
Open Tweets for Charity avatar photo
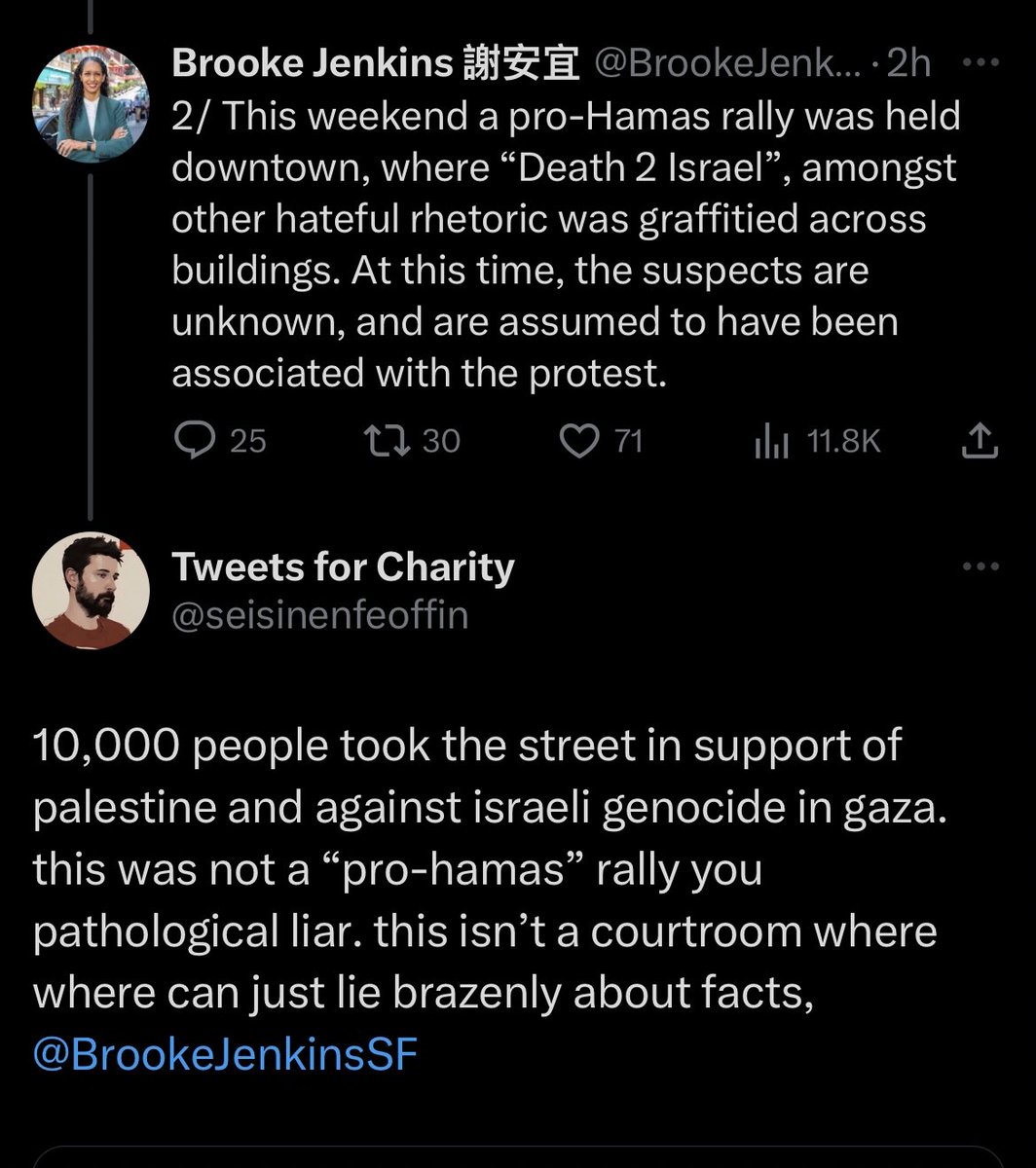tap(90, 590)
